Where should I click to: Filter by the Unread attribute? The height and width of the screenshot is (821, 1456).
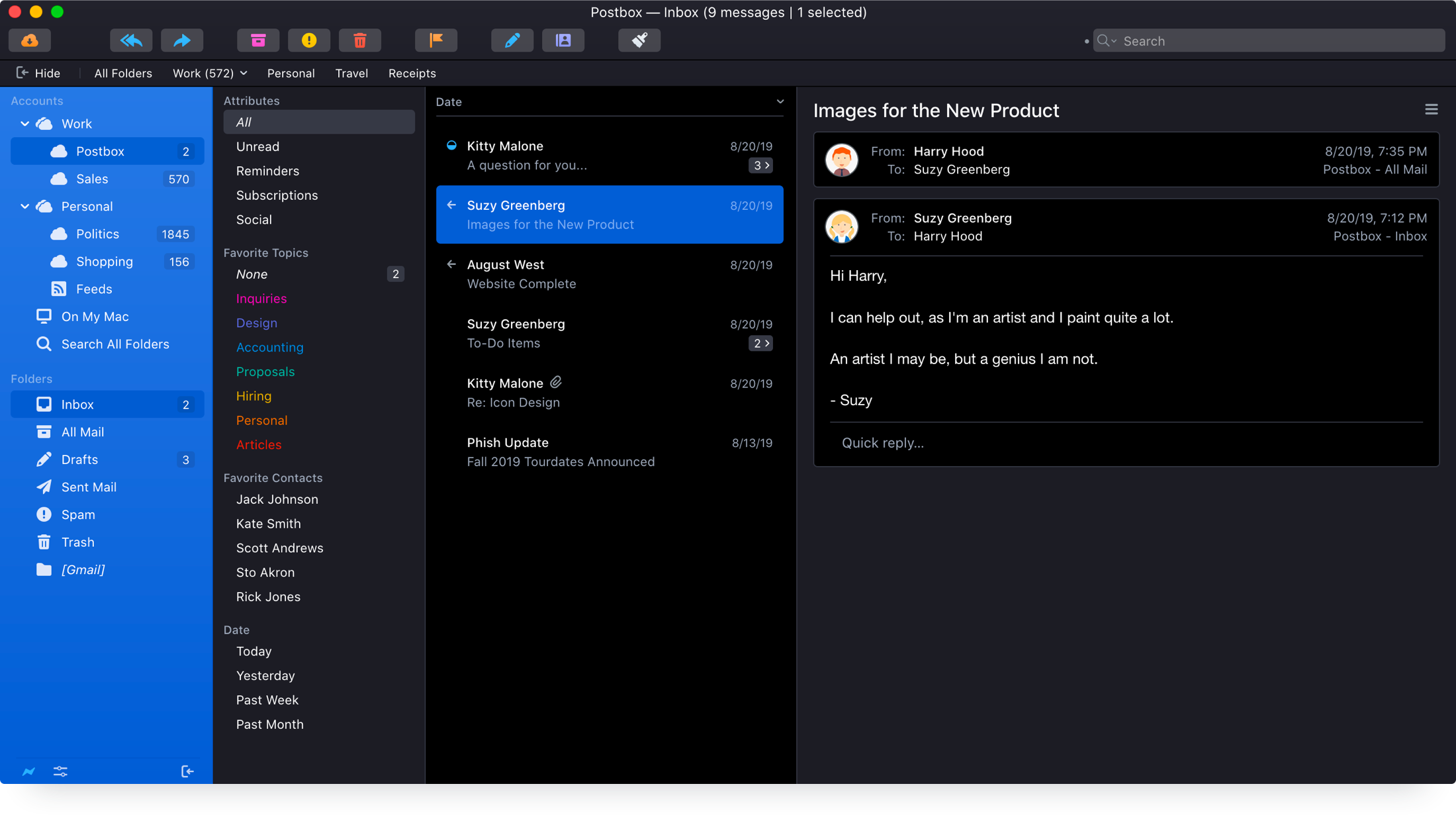(x=257, y=146)
